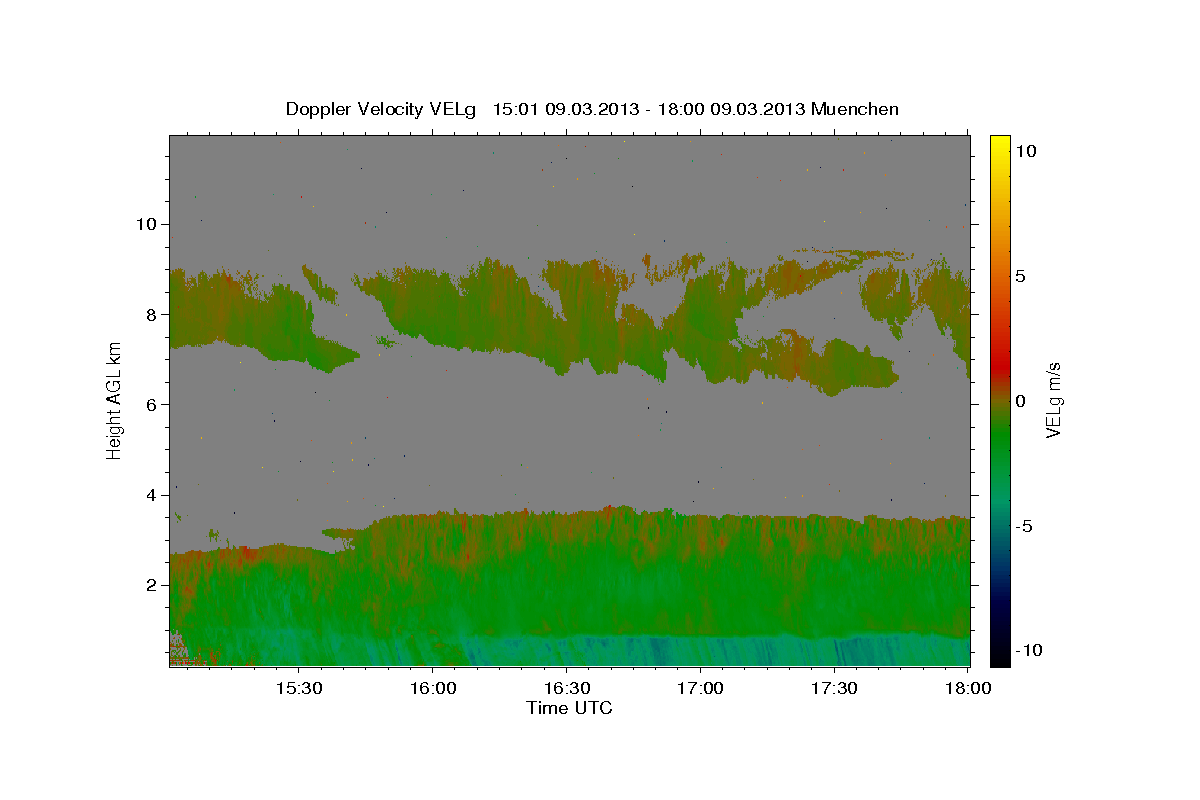
Task: Click the colorbar label -5
Action: pyautogui.click(x=1024, y=526)
